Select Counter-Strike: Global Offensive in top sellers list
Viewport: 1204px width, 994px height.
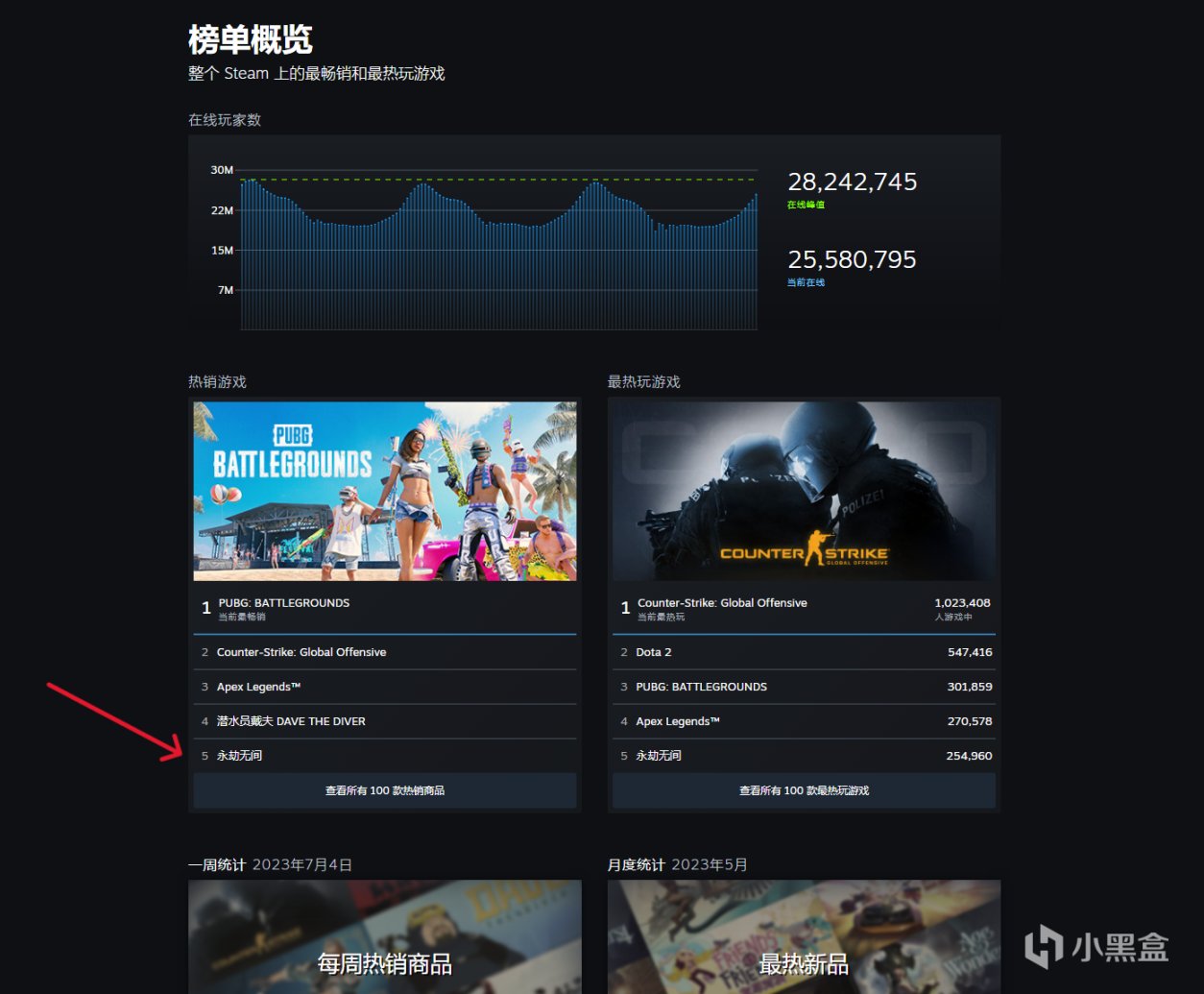[x=385, y=652]
